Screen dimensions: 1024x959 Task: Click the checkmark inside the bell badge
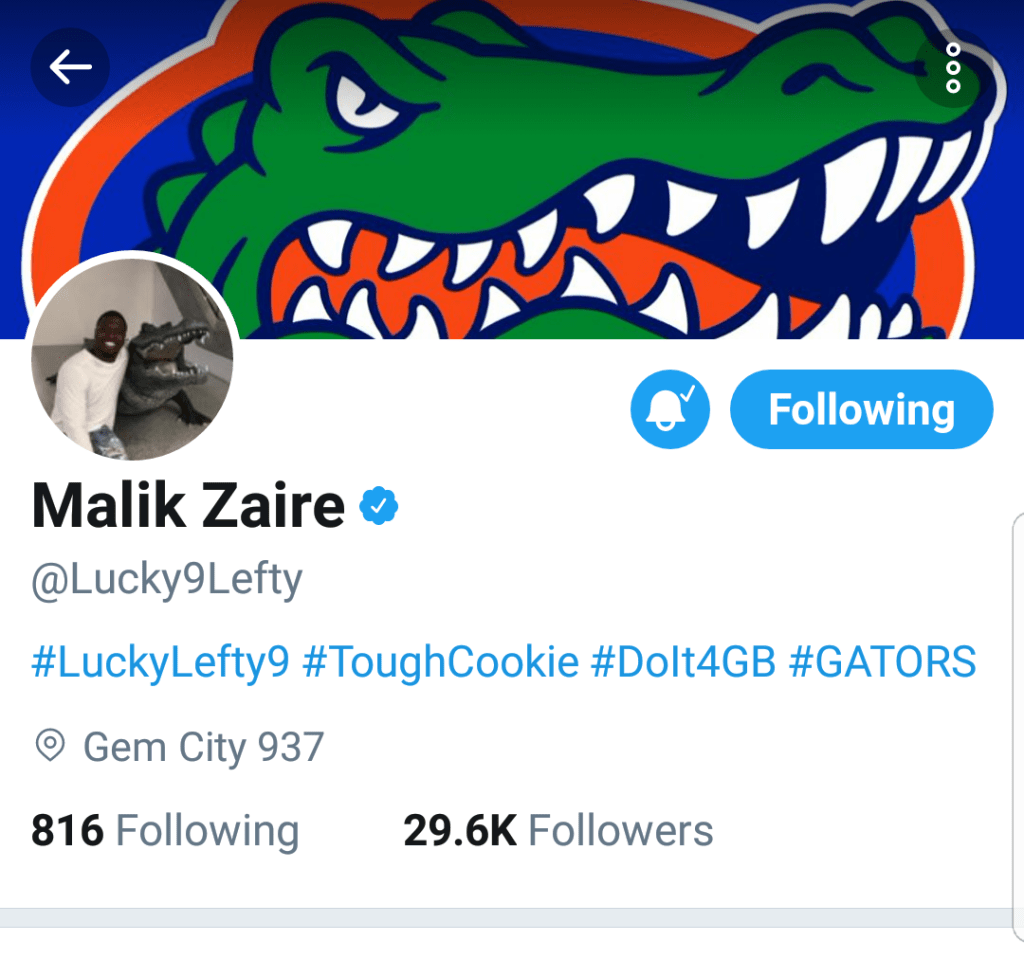(x=687, y=393)
